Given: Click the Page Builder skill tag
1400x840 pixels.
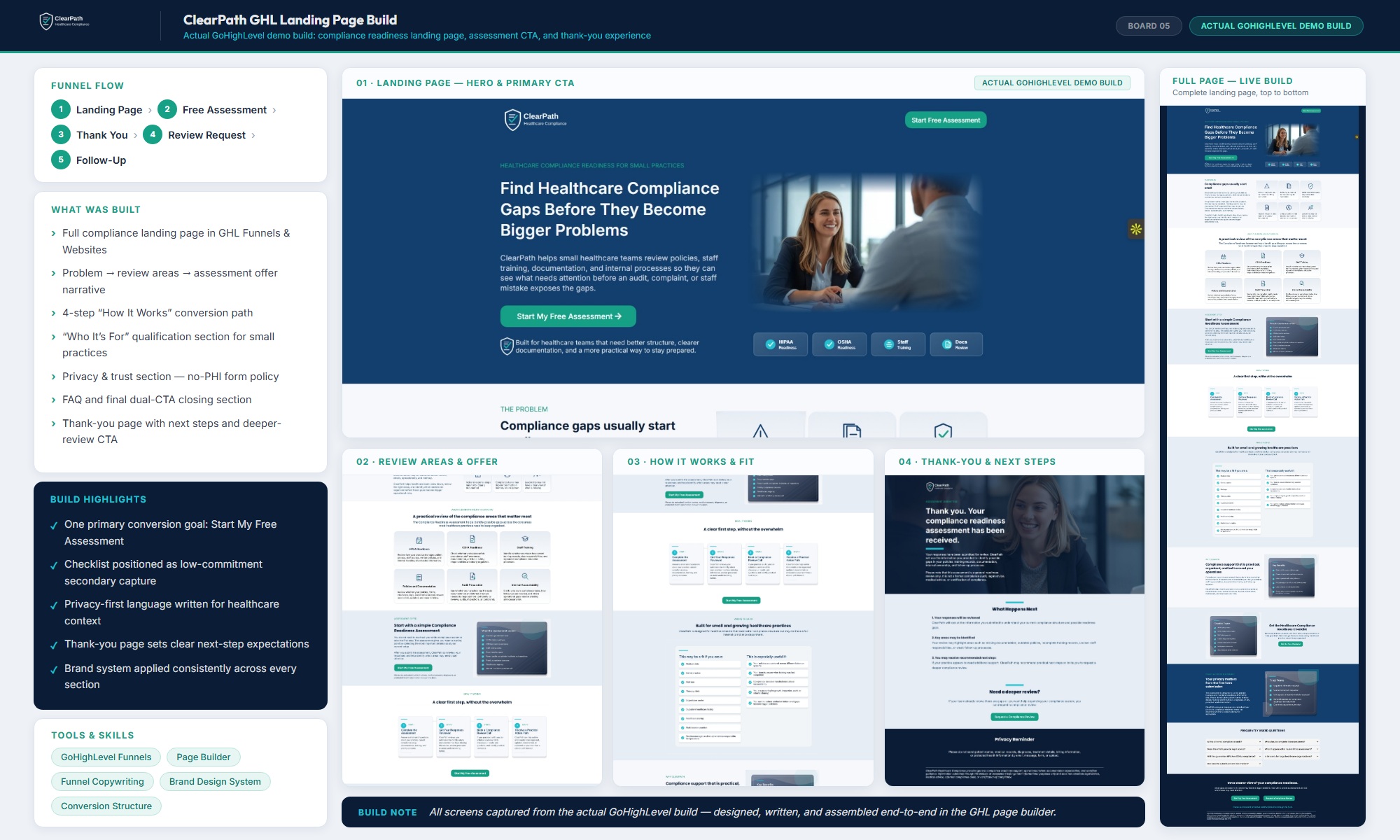Looking at the screenshot, I should [x=203, y=757].
